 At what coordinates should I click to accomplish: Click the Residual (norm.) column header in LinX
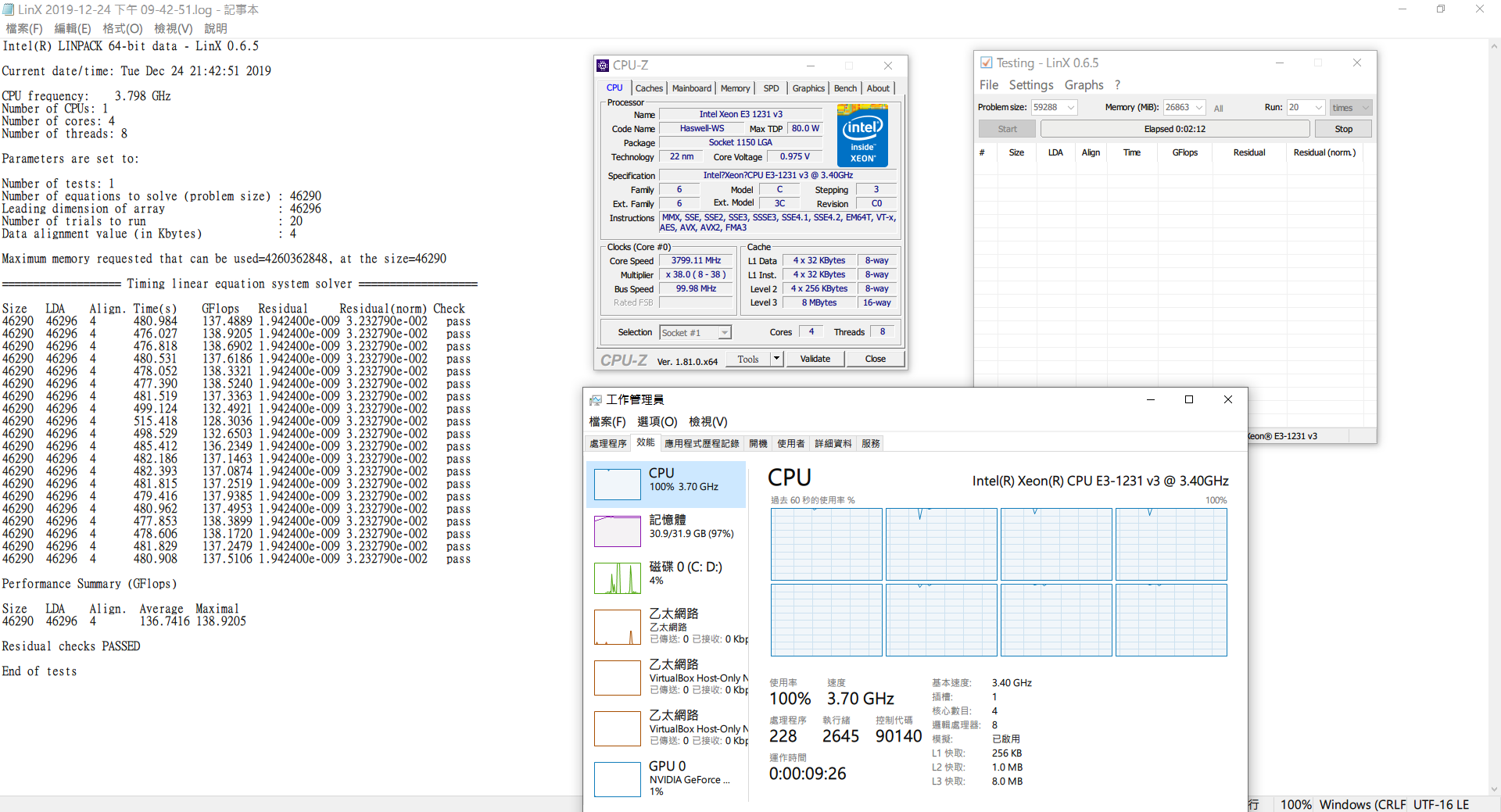tap(1324, 152)
